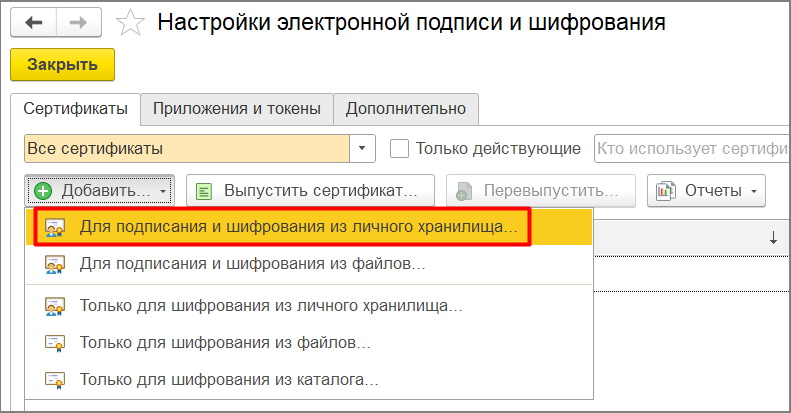Image resolution: width=791 pixels, height=413 pixels.
Task: Click the green plus icon on Добавить
Action: point(43,191)
